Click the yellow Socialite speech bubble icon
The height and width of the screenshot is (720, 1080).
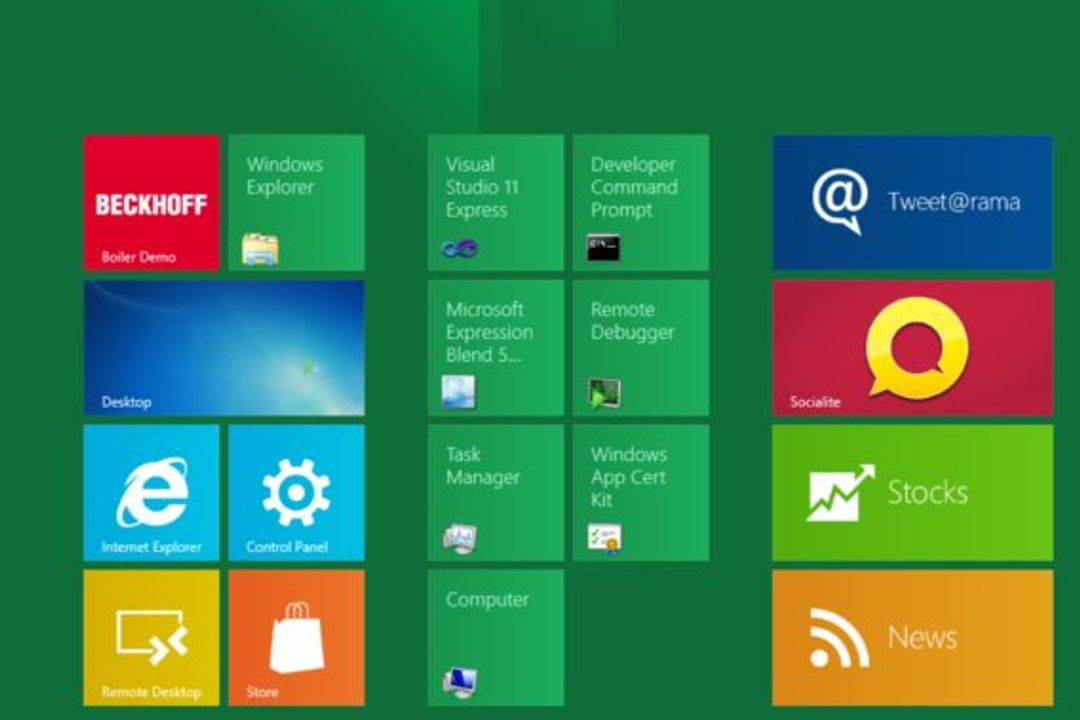click(x=917, y=348)
